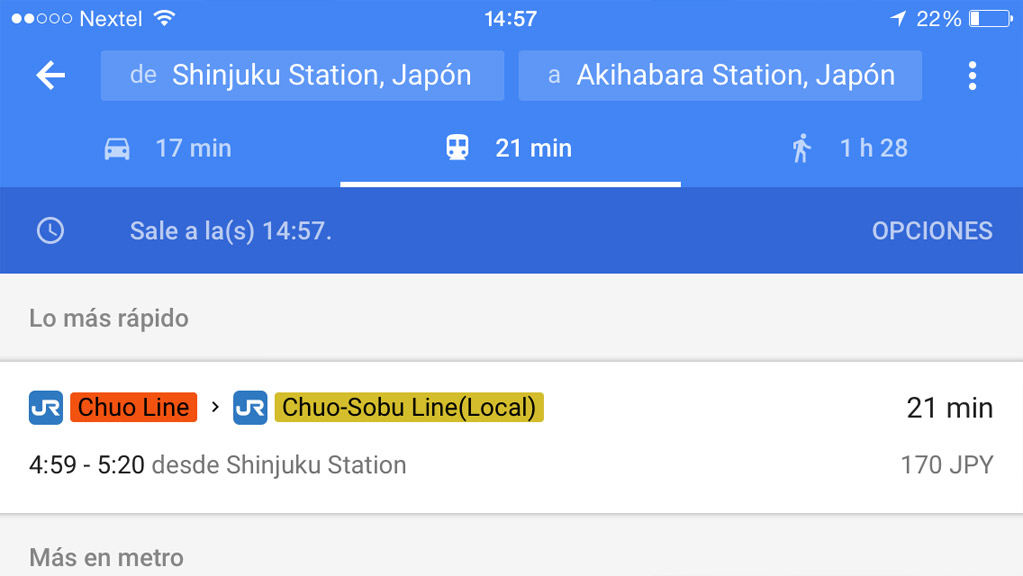
Task: Change departure time Sale a la(s) 14:57
Action: [231, 231]
